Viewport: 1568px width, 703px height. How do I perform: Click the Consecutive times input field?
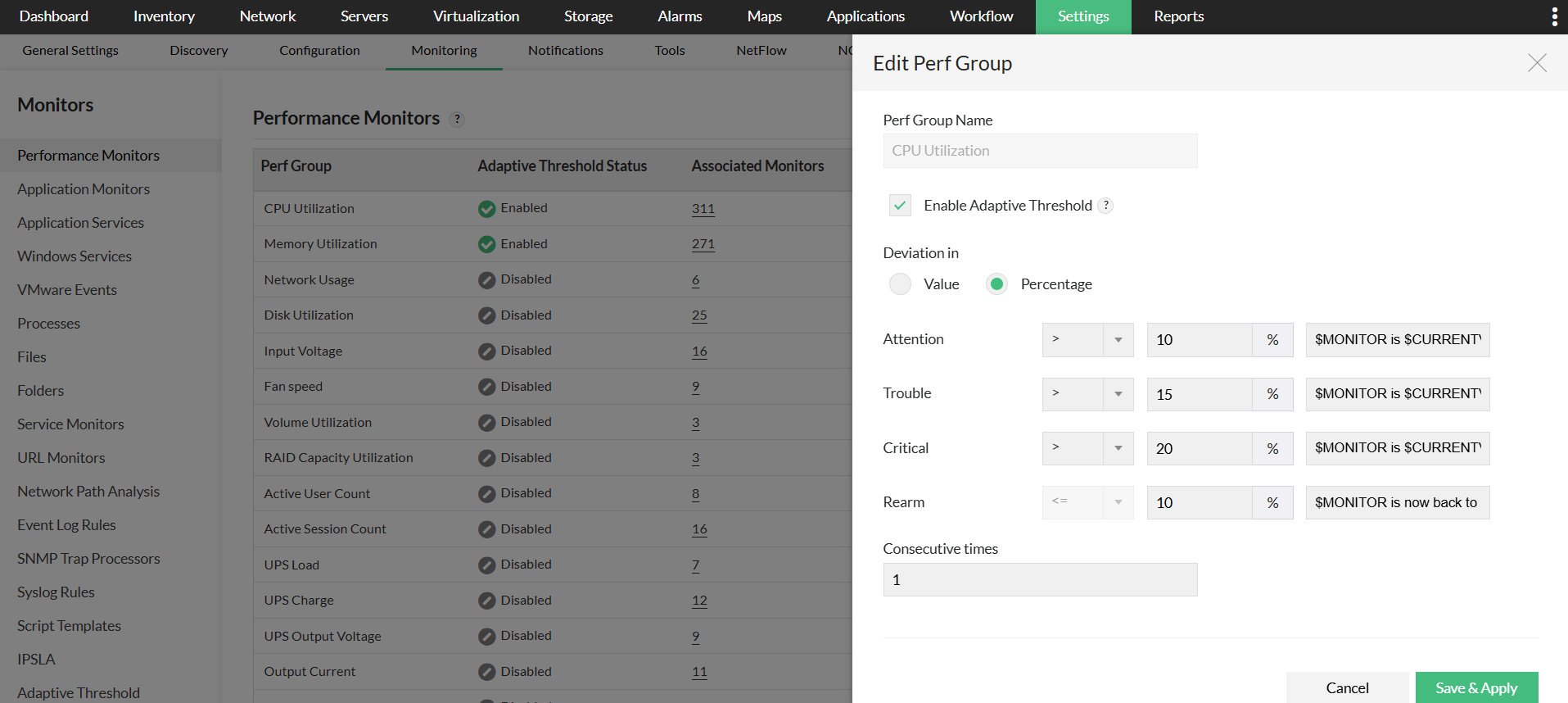click(1040, 580)
